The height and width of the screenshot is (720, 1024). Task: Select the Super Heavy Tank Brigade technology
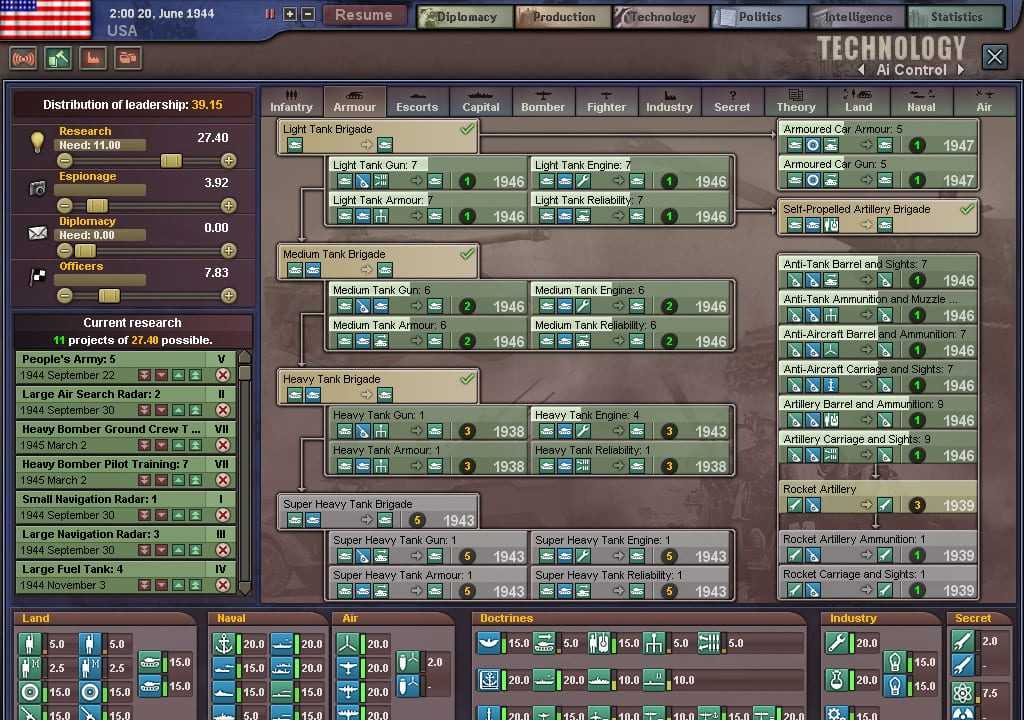point(379,512)
